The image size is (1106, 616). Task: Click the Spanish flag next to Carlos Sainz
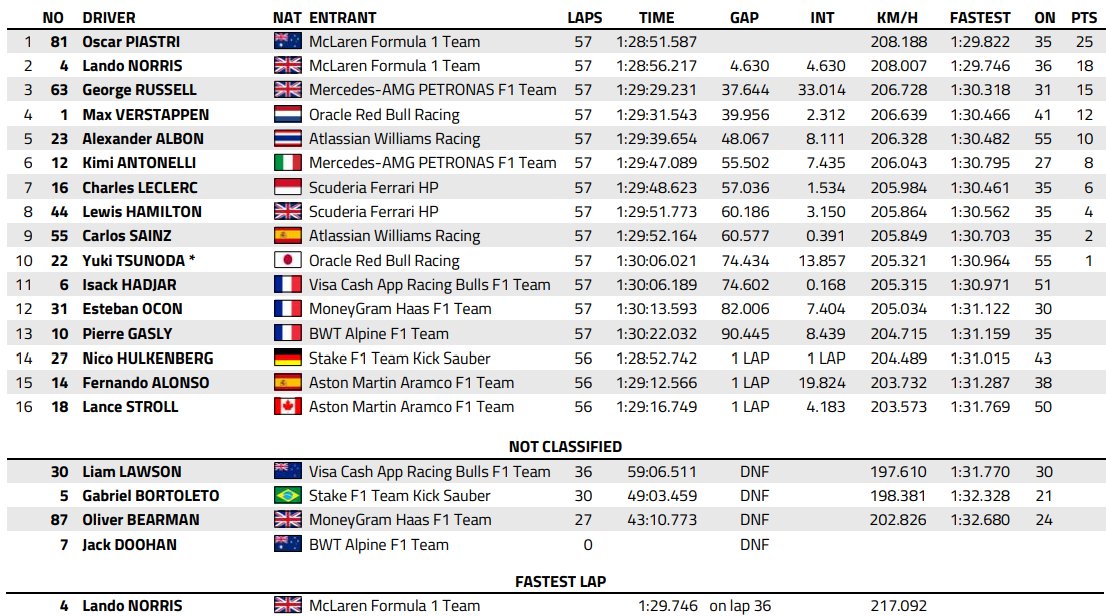point(287,236)
